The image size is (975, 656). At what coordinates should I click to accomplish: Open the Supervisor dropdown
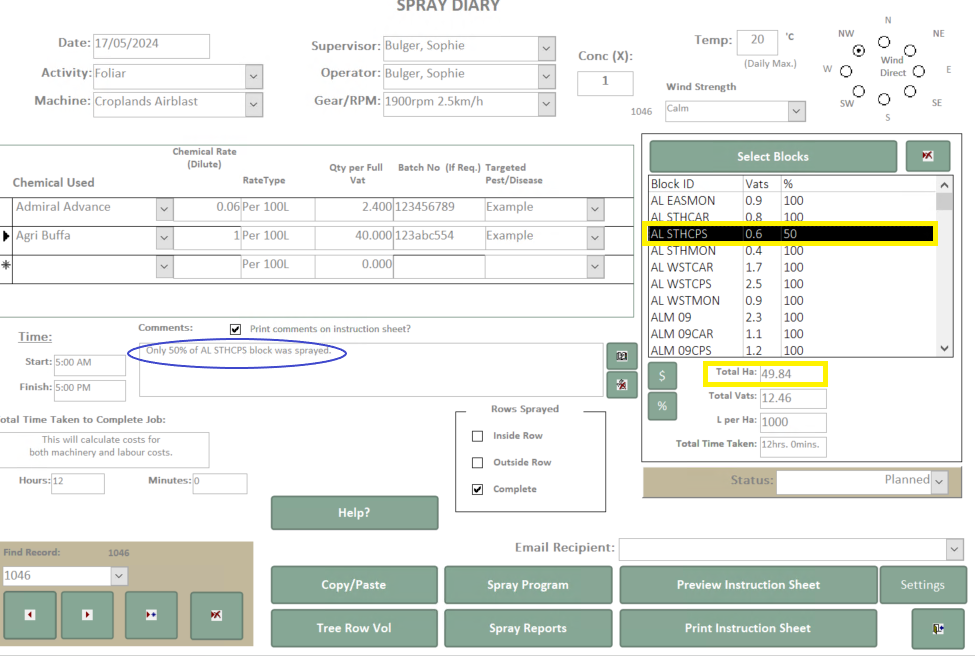[547, 49]
